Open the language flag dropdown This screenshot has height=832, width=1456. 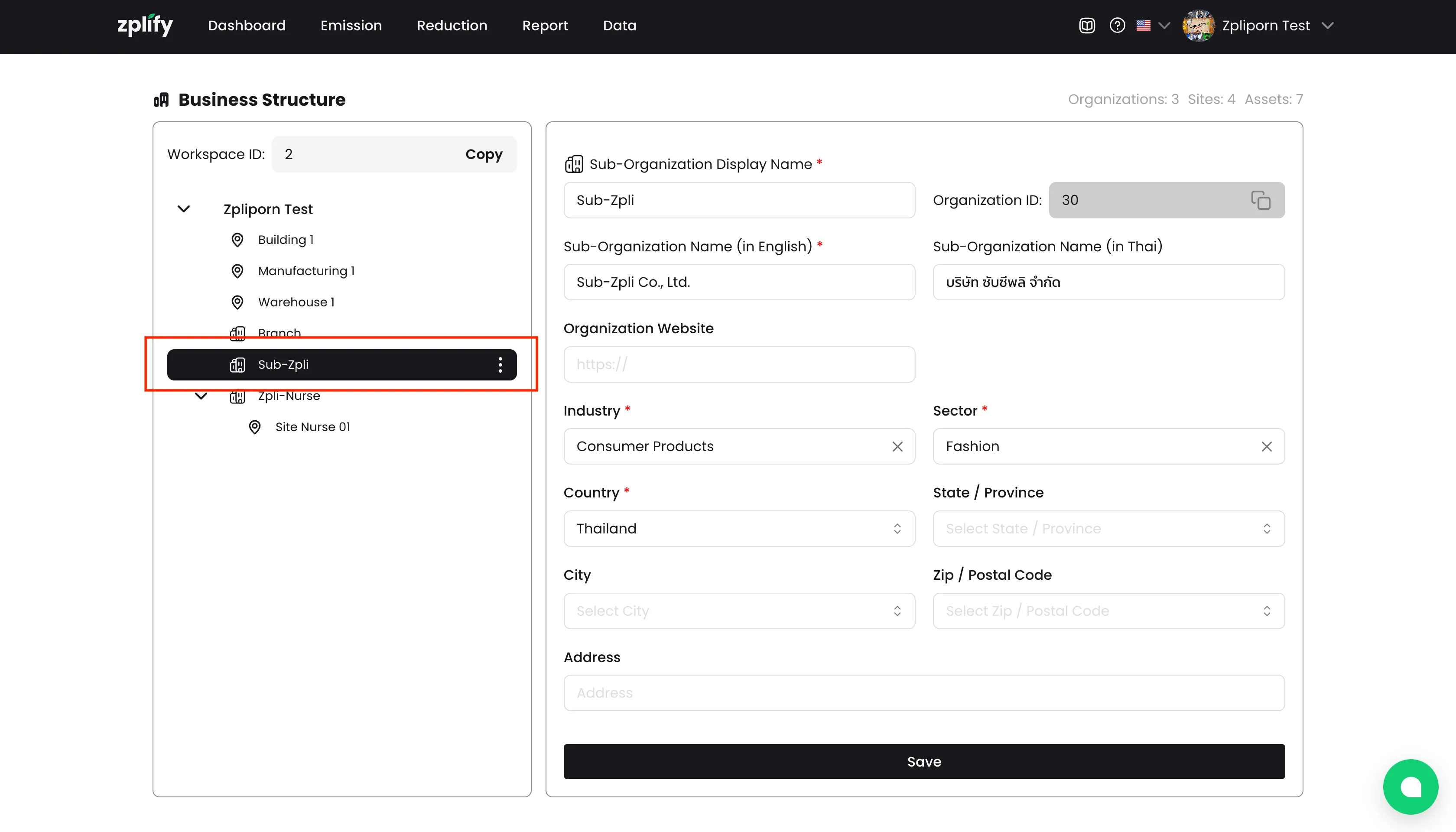1153,26
